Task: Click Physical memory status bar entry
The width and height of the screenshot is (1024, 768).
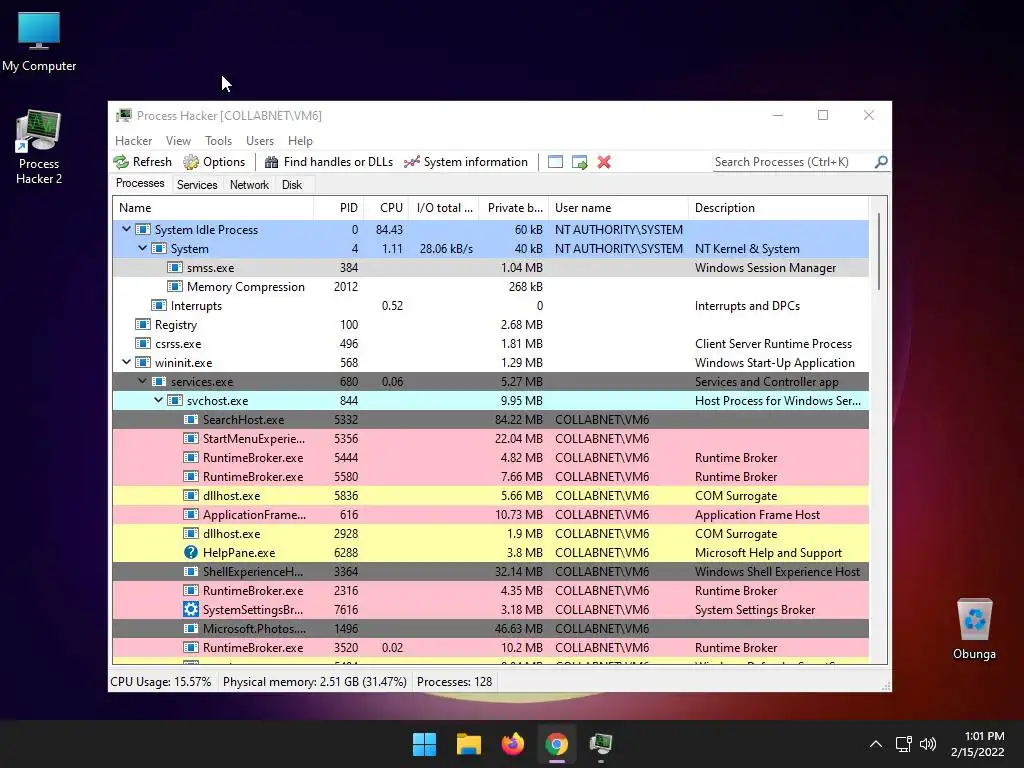Action: tap(314, 682)
